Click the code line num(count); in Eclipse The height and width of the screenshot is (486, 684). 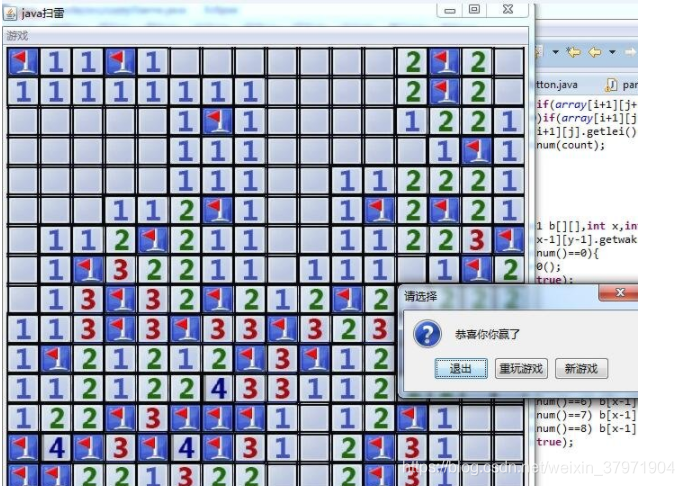click(571, 145)
